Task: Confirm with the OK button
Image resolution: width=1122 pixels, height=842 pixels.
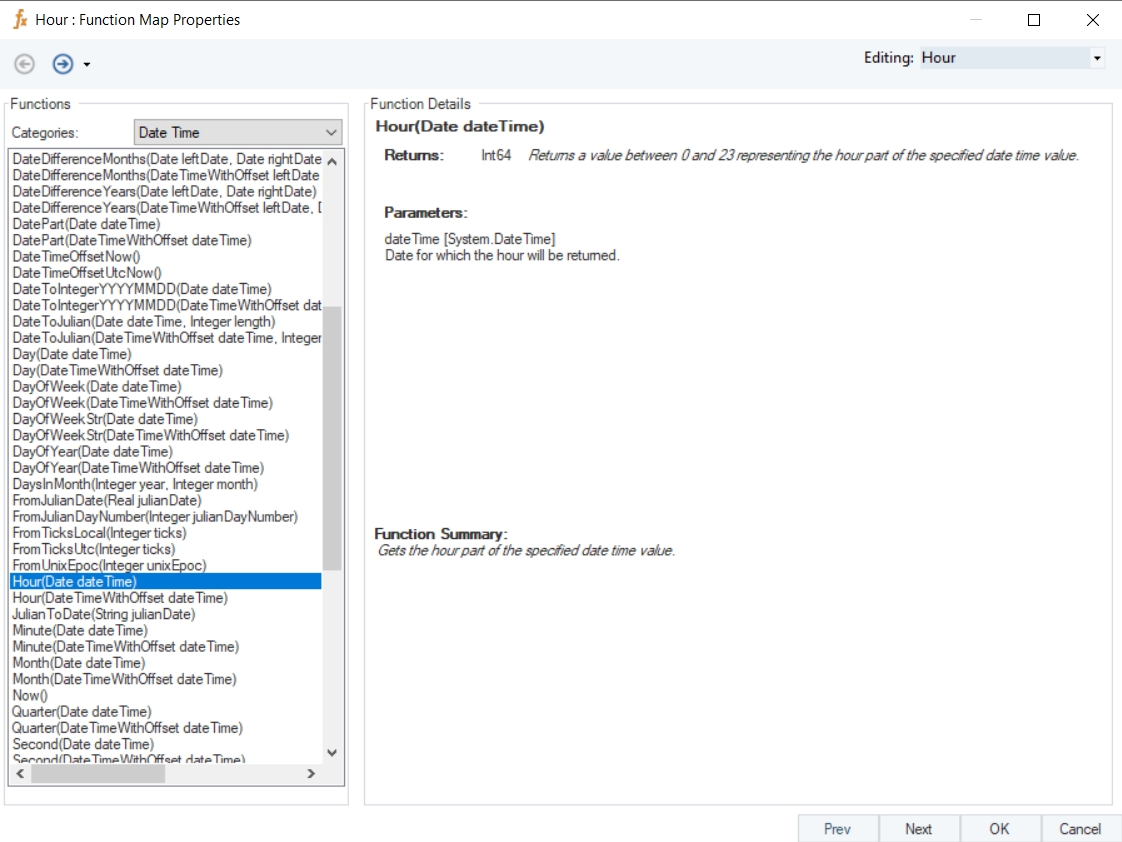Action: point(999,828)
